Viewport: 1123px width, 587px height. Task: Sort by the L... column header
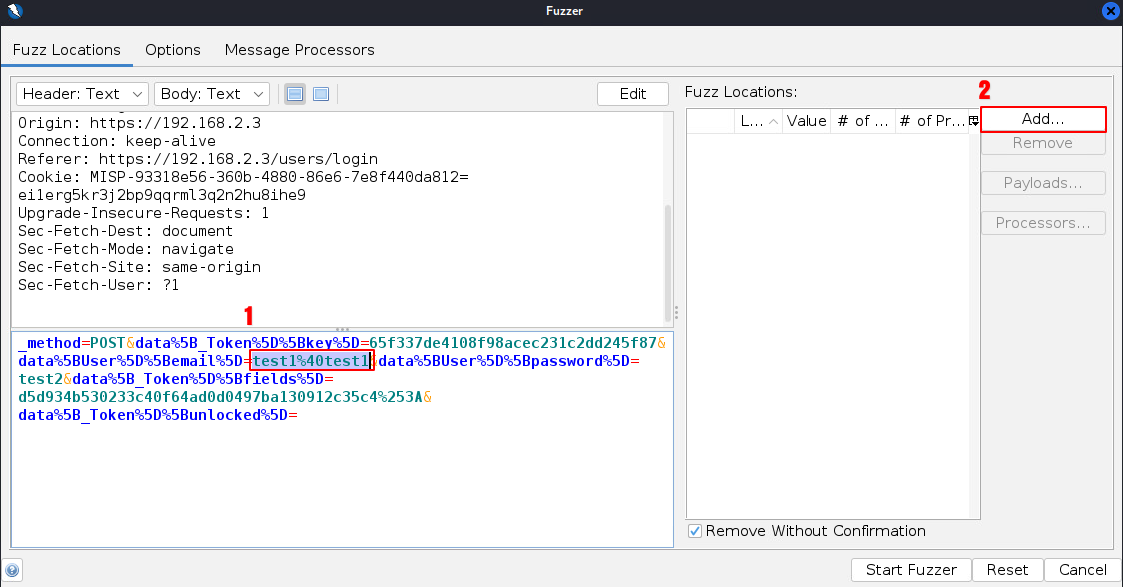pos(751,121)
